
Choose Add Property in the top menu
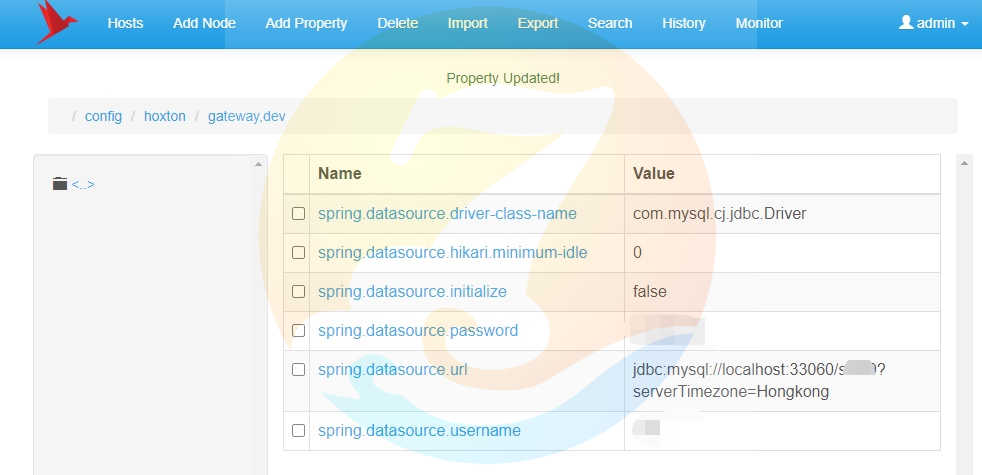tap(306, 23)
